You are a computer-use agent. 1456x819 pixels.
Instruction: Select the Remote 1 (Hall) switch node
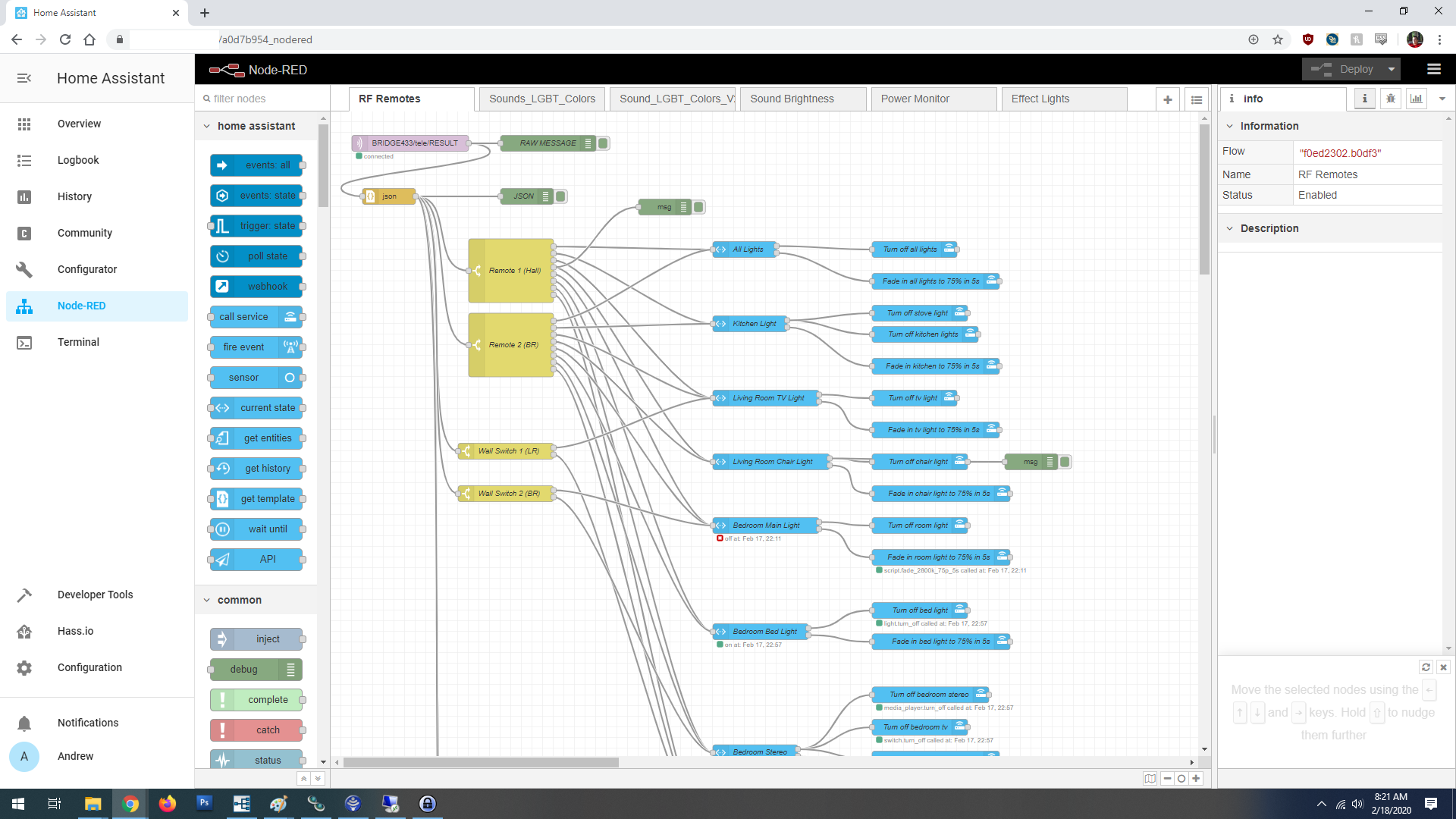(x=511, y=271)
